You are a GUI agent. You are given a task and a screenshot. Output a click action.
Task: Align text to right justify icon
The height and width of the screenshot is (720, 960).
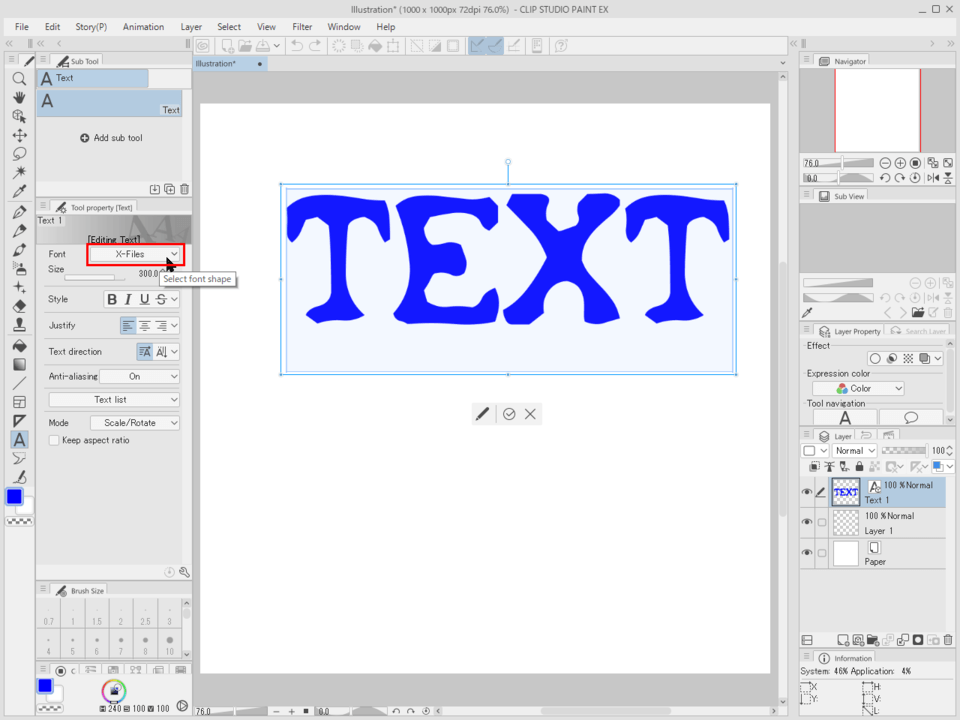coord(161,326)
